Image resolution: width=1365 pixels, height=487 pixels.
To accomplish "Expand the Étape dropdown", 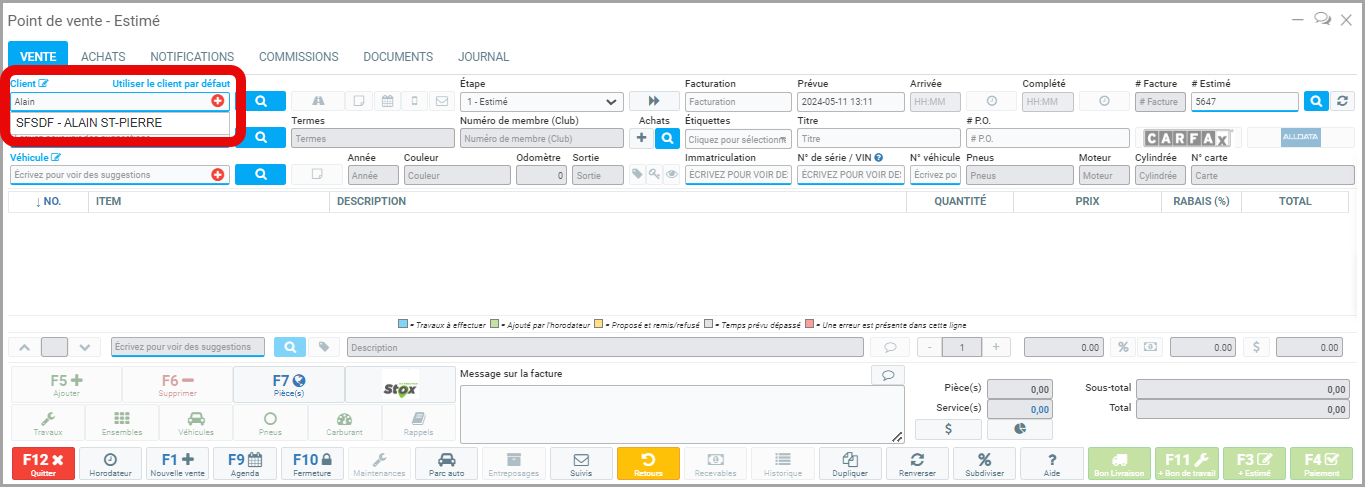I will click(541, 102).
